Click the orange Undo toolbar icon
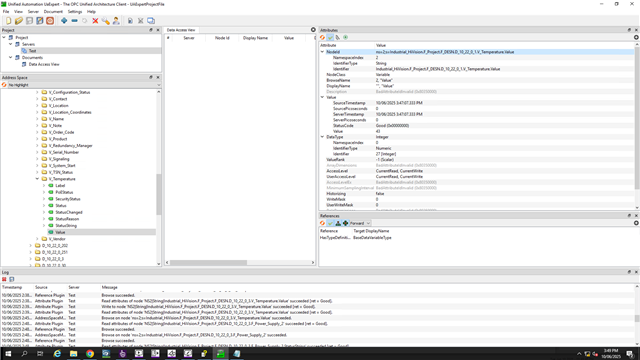 point(50,20)
